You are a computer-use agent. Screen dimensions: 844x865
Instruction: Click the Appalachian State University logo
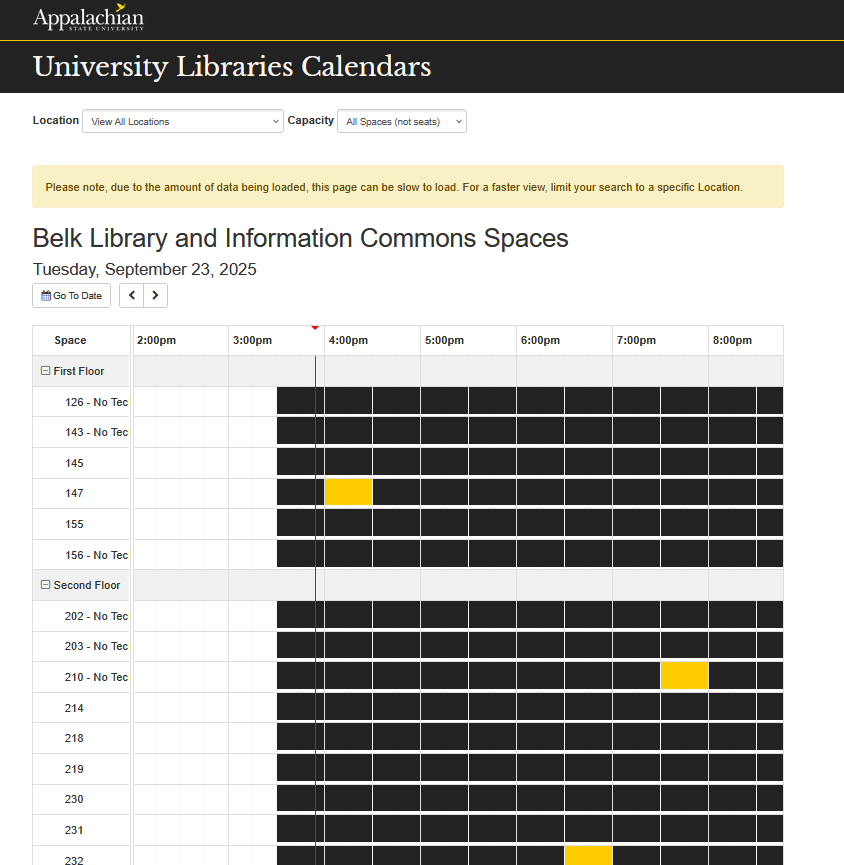88,19
